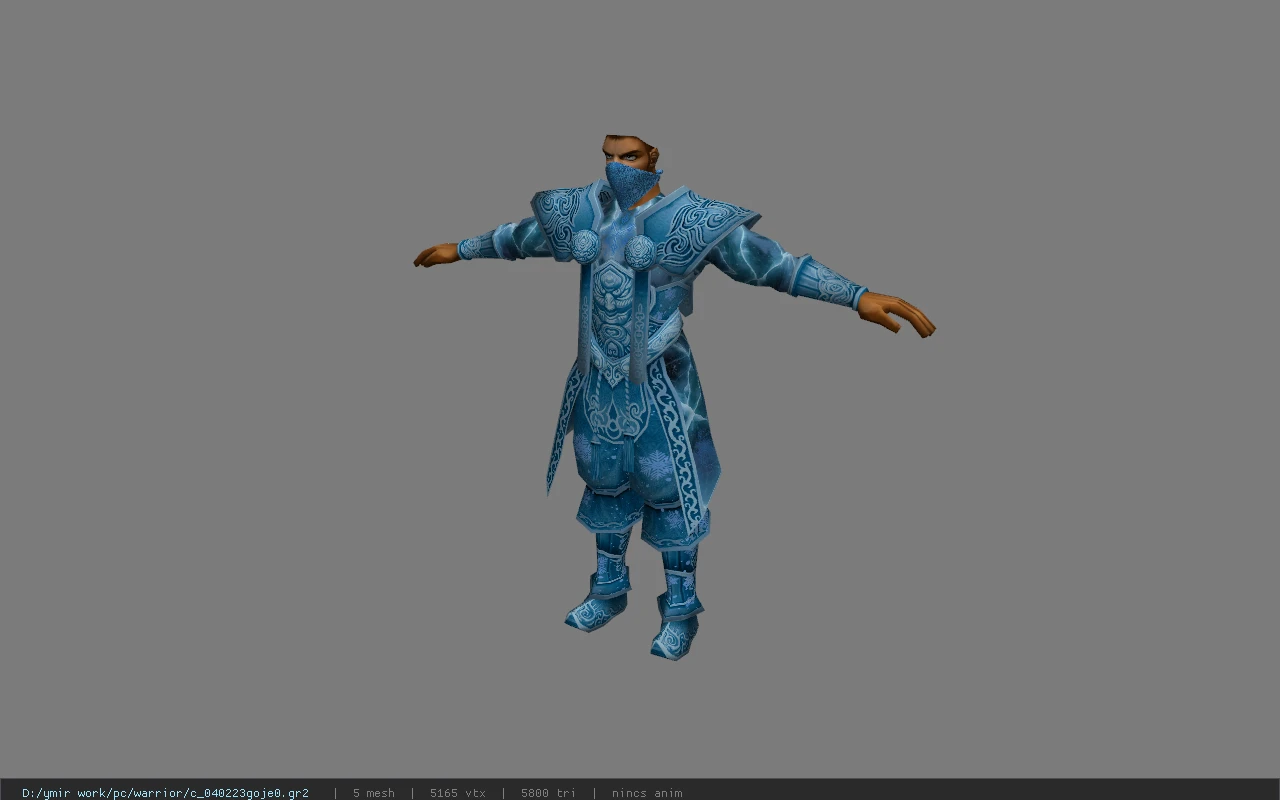Viewport: 1280px width, 800px height.
Task: Click the file path D:/ymir work/pc/warrior/c_040223goje0.gr2
Action: point(165,793)
